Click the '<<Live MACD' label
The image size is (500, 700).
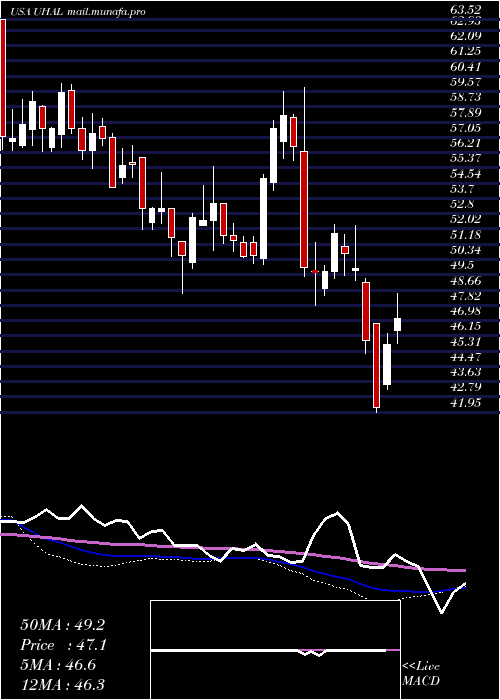point(421,674)
